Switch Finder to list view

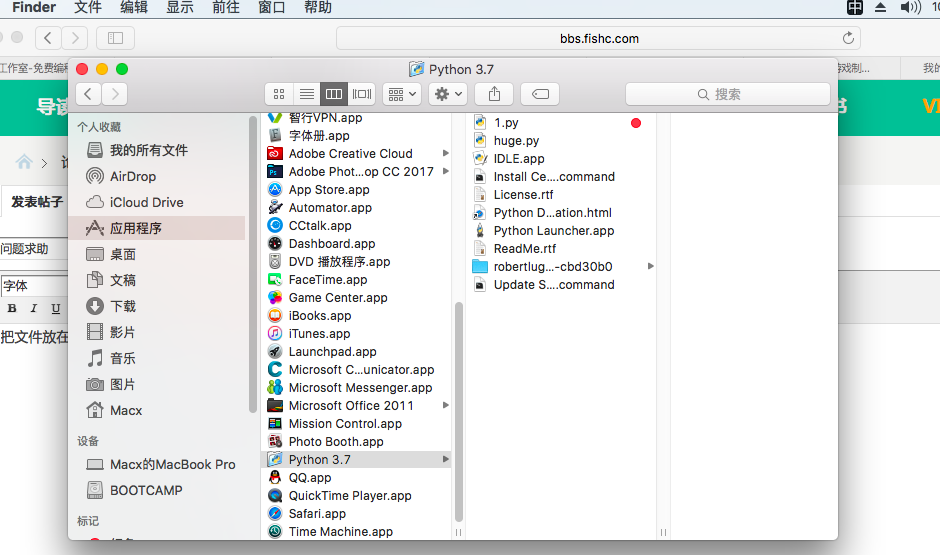pyautogui.click(x=307, y=94)
